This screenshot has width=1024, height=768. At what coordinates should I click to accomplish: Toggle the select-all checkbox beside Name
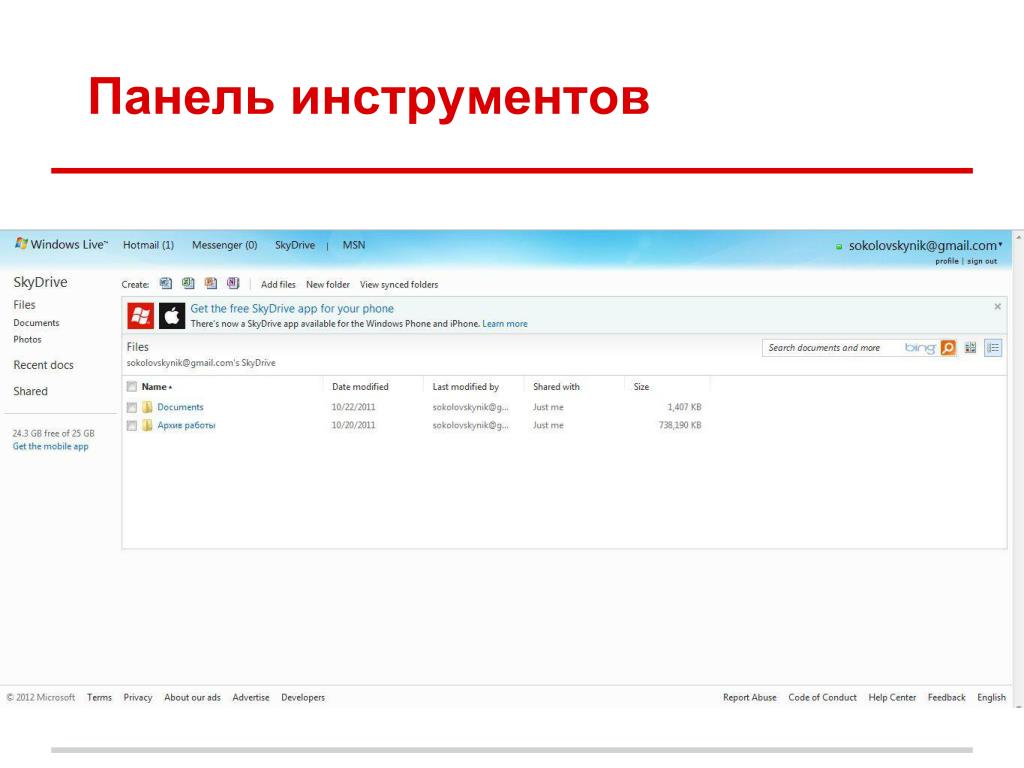tap(132, 387)
